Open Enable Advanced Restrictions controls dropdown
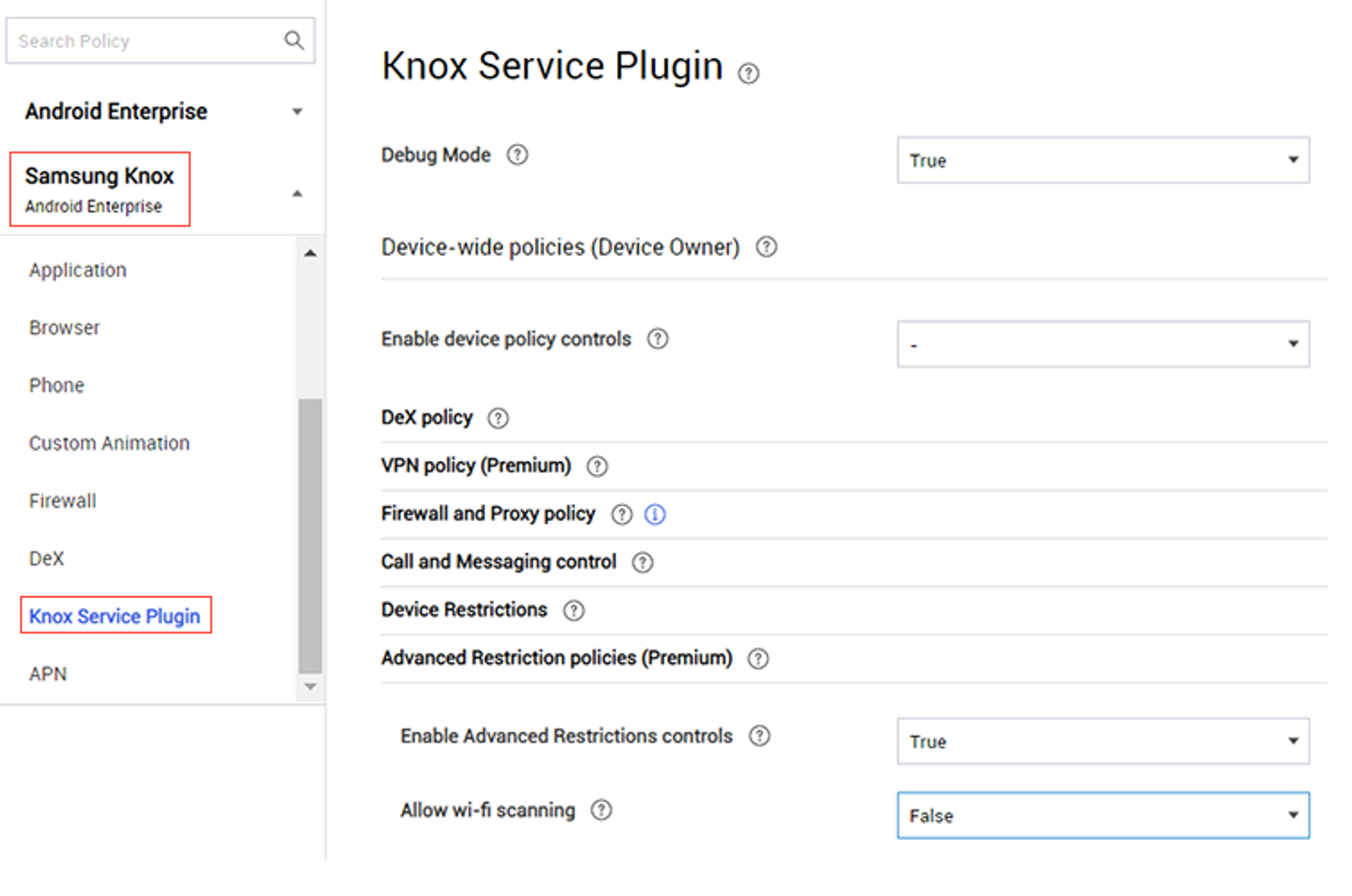 tap(1103, 741)
